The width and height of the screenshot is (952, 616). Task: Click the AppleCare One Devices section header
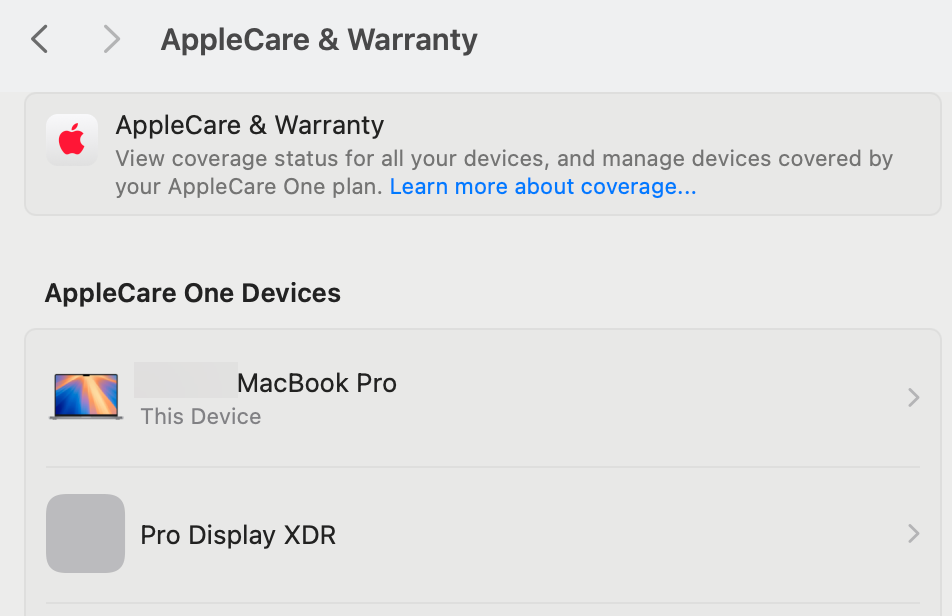tap(193, 293)
